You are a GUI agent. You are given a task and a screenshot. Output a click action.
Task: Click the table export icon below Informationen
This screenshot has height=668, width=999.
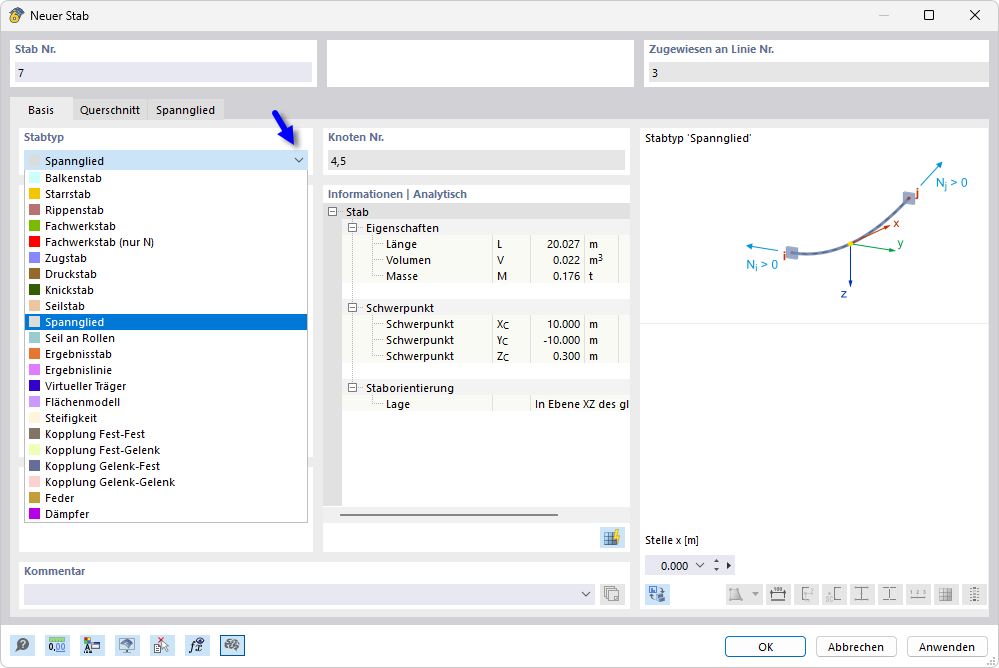pos(612,537)
